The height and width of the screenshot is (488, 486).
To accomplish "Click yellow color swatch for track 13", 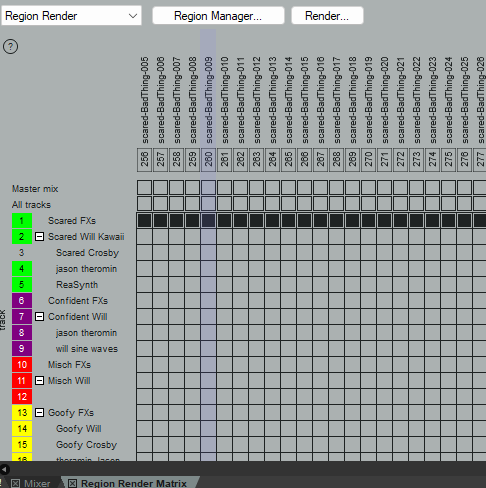I will click(x=22, y=413).
